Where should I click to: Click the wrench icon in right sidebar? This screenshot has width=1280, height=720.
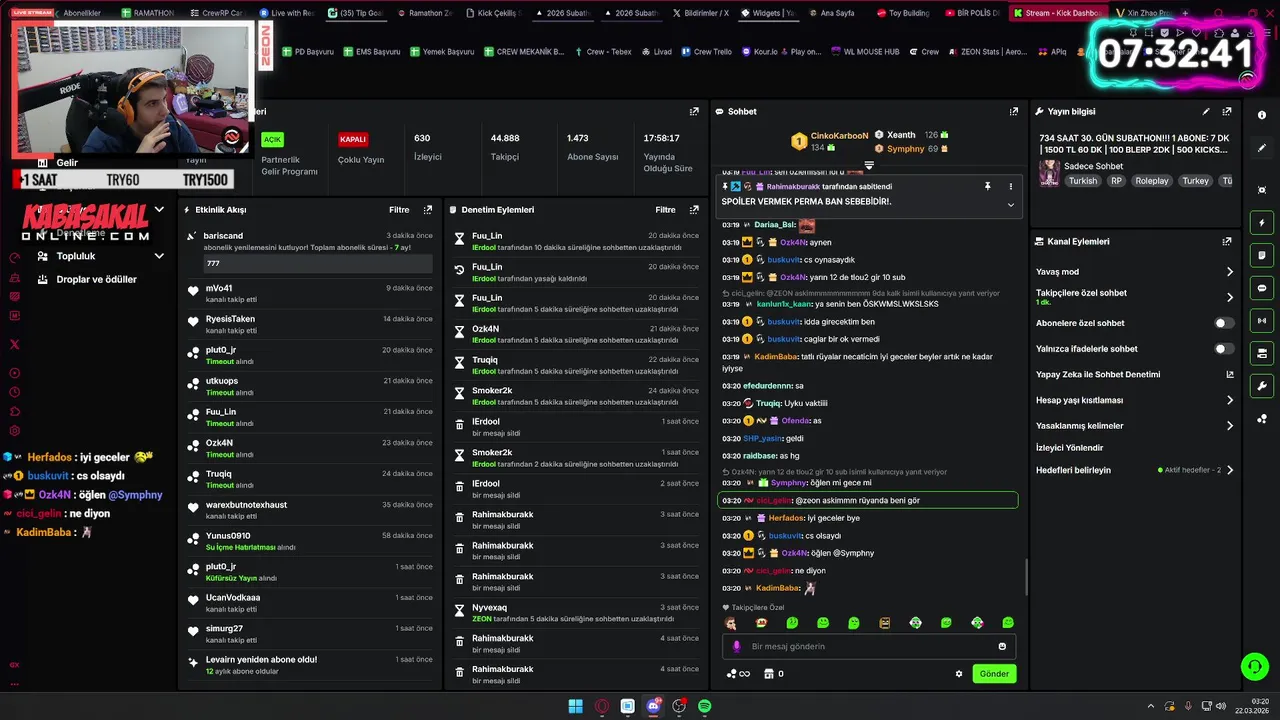(1262, 386)
